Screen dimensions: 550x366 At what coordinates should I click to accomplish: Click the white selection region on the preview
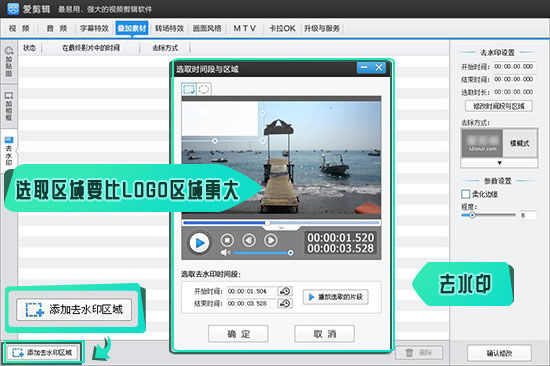coord(220,119)
